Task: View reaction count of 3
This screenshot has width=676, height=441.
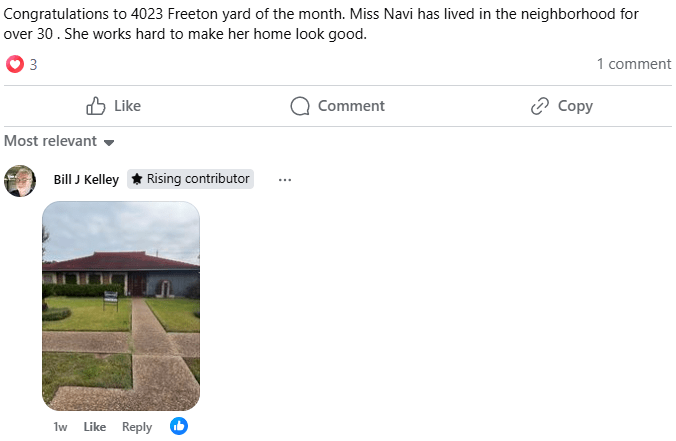Action: tap(33, 64)
